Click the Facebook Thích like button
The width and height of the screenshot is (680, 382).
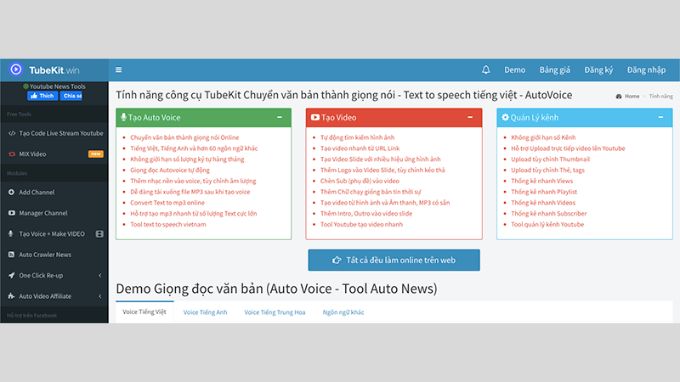42,96
